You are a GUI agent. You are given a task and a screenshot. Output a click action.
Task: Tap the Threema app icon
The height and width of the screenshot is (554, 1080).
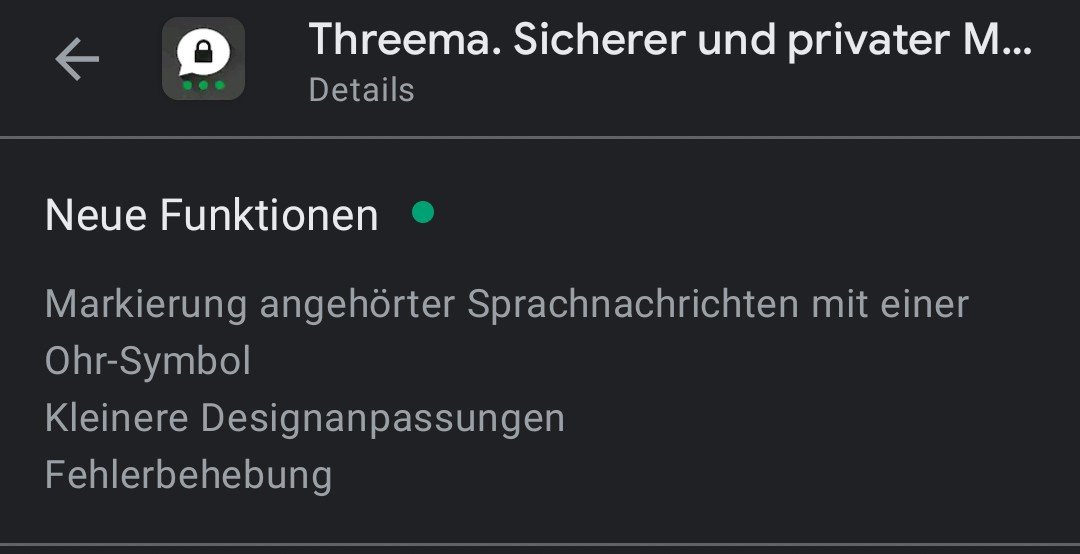click(x=203, y=59)
